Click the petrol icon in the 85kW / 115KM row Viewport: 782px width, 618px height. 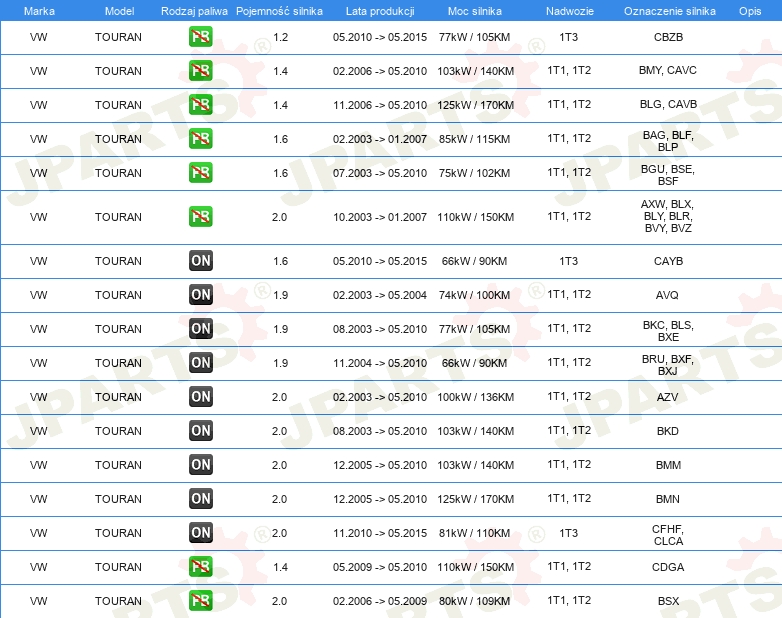200,139
